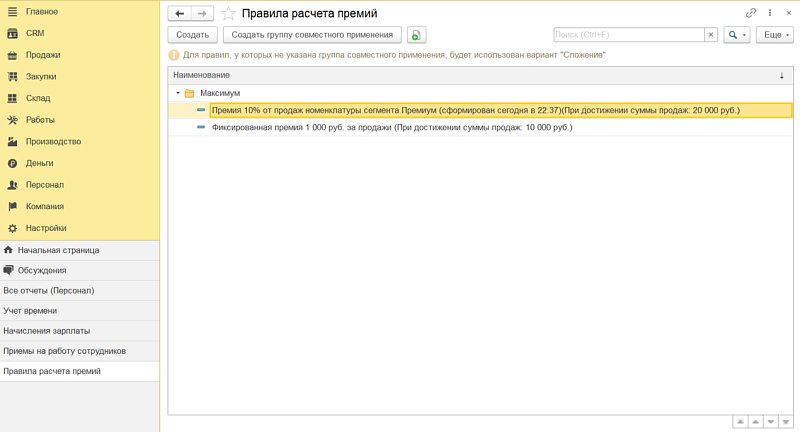Click the green copy document icon
Viewport: 800px width, 432px height.
(x=416, y=35)
